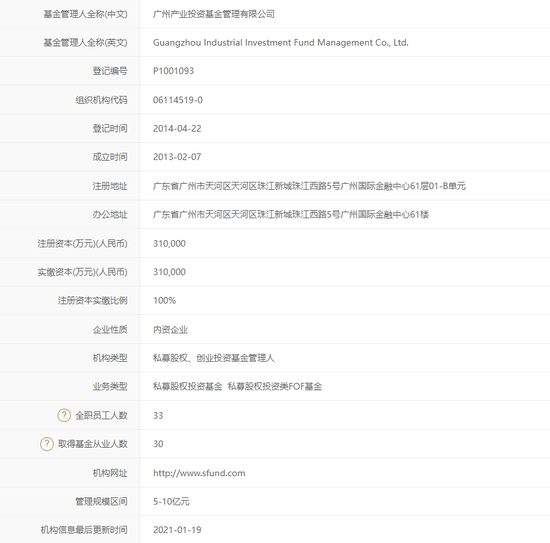Click registration date 2014-04-22
This screenshot has width=550, height=543.
pyautogui.click(x=177, y=129)
